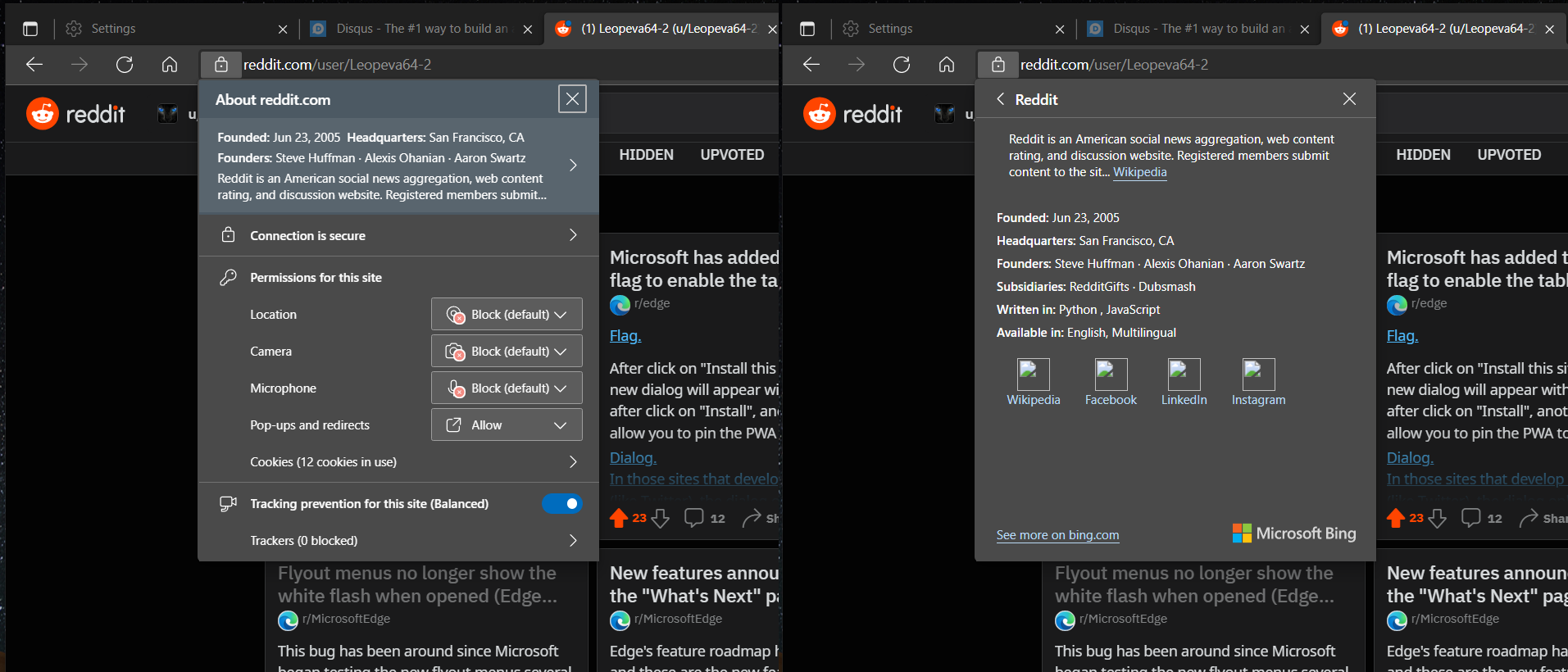The image size is (1568, 672).
Task: Expand Connection is secure details
Action: [398, 236]
